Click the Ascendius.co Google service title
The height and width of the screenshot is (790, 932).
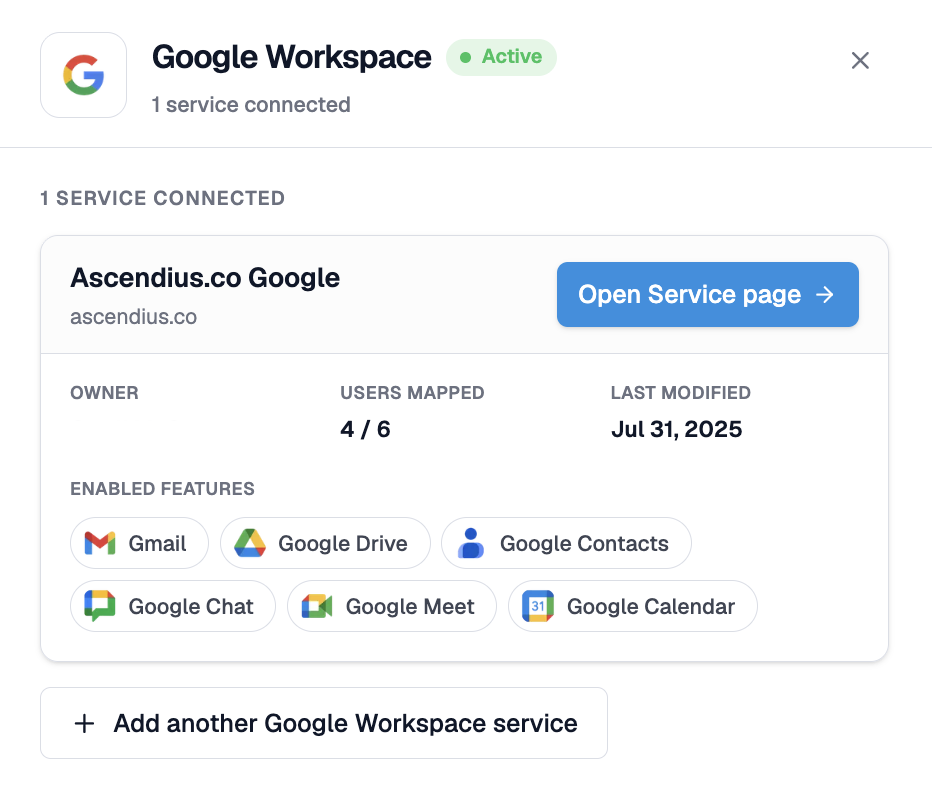point(205,278)
